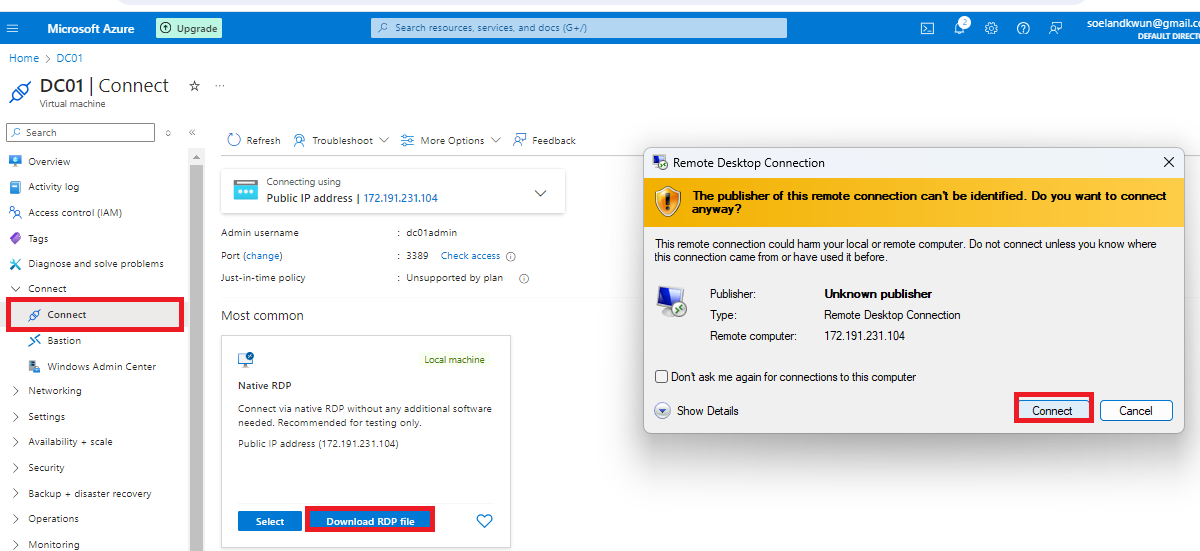Click the DC01 breadcrumb link
This screenshot has height=551, width=1200.
(x=70, y=59)
